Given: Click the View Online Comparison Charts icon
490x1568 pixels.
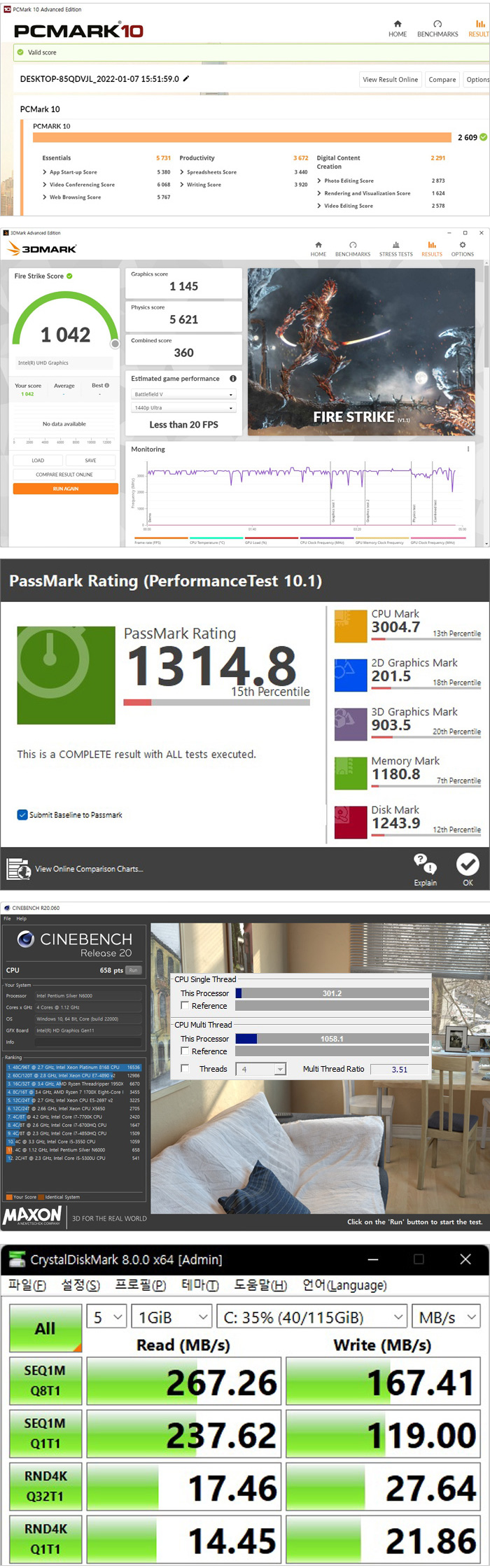Looking at the screenshot, I should (x=18, y=869).
